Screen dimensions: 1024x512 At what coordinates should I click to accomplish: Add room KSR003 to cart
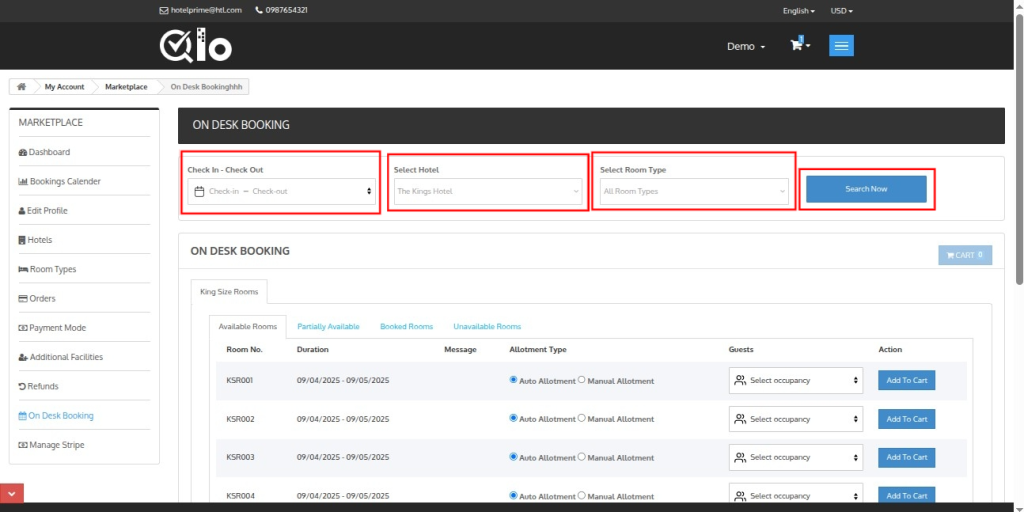(906, 457)
